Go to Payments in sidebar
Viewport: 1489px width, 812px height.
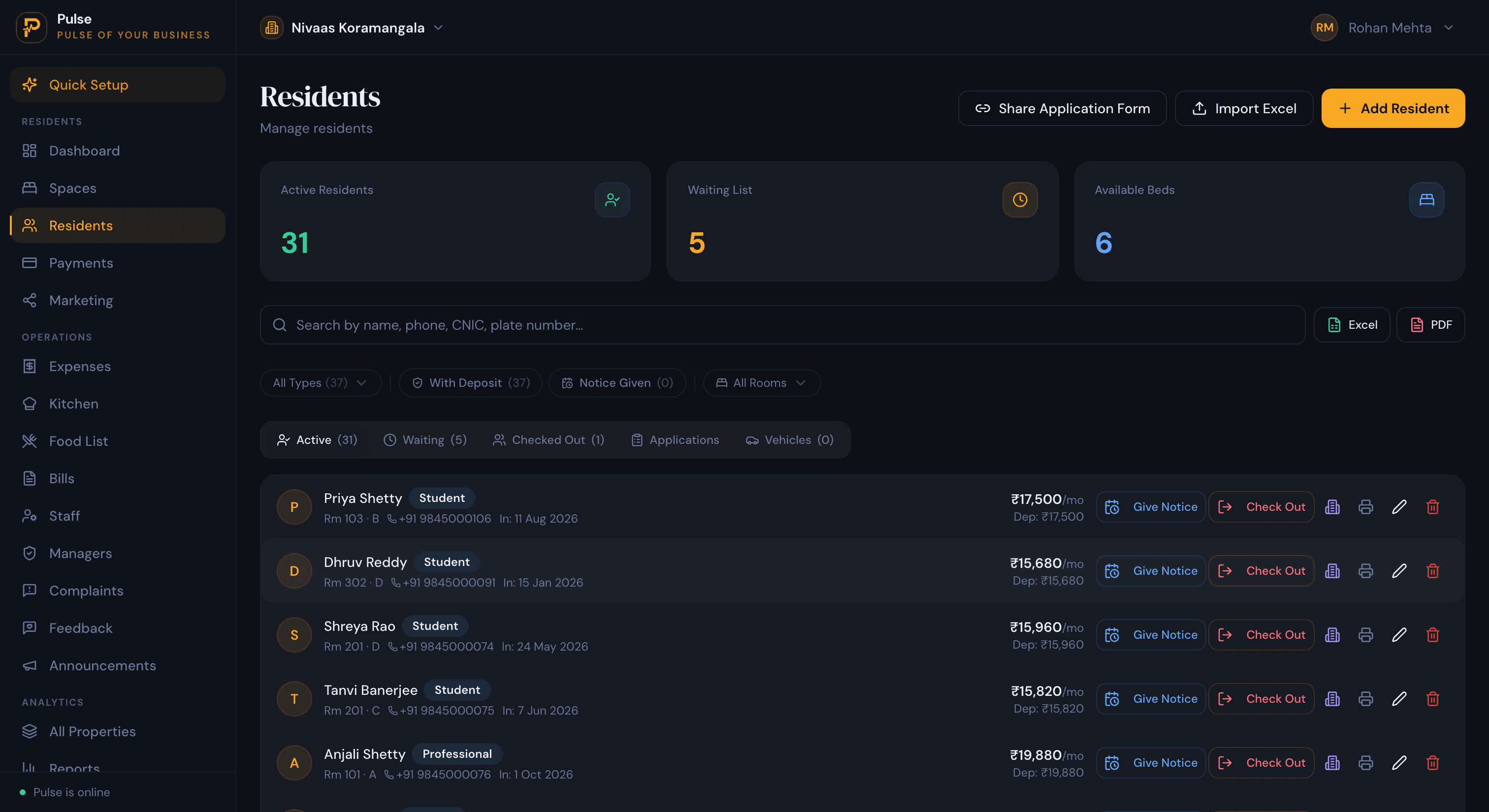tap(117, 263)
